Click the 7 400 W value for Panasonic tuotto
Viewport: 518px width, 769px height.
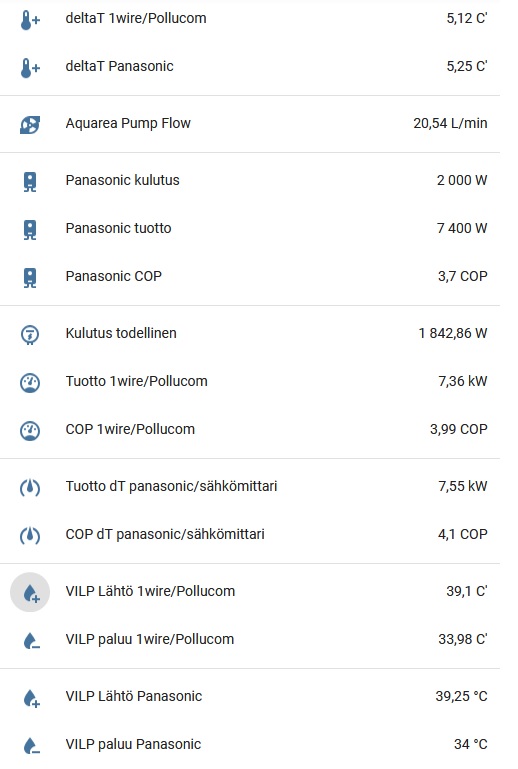tap(462, 228)
